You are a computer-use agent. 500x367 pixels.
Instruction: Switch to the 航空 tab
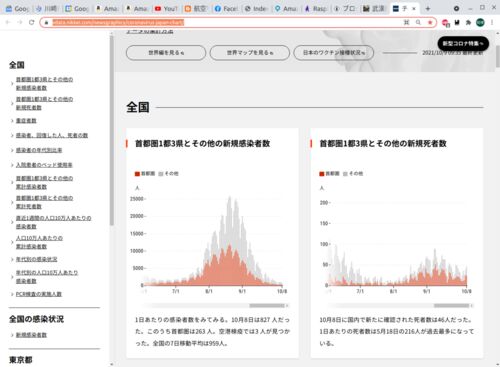[x=196, y=9]
